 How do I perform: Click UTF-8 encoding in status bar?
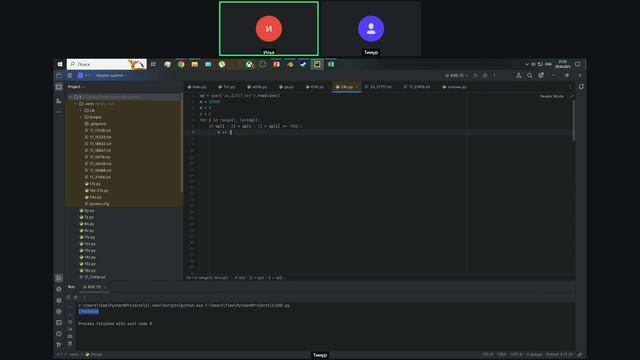click(x=516, y=354)
